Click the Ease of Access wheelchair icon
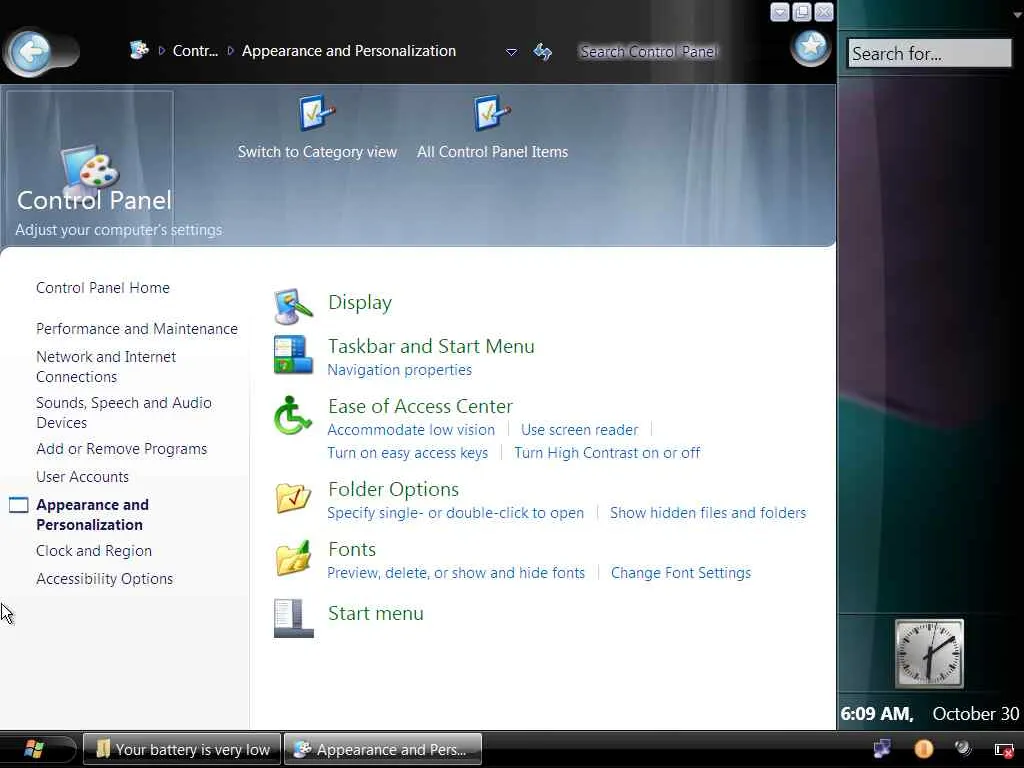Screen dimensions: 1024x768 [x=293, y=415]
